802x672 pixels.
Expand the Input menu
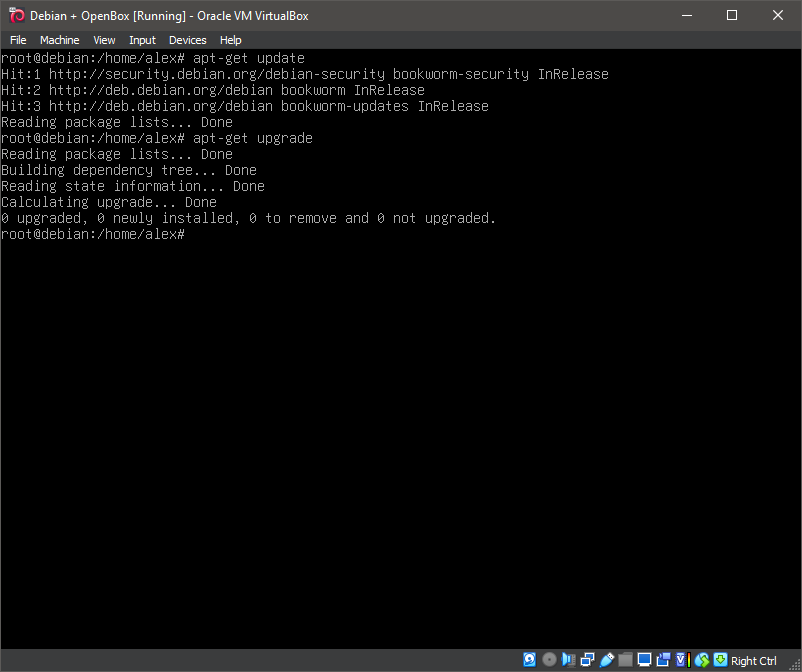pos(142,40)
